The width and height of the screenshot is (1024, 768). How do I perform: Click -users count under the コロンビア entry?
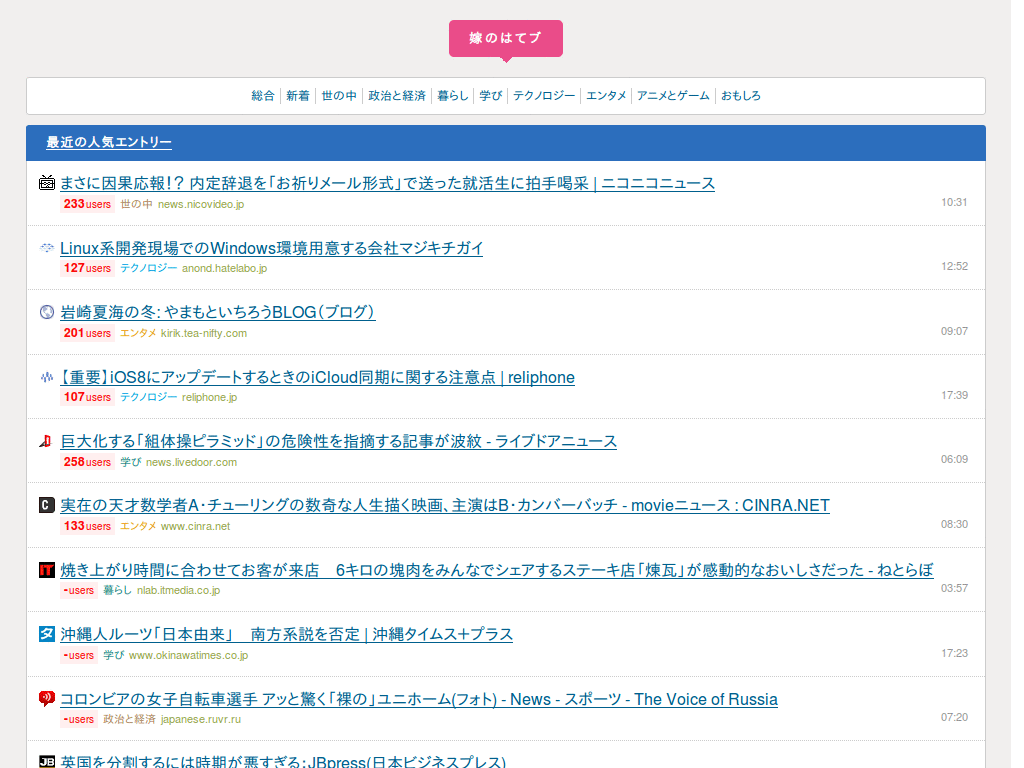point(78,719)
